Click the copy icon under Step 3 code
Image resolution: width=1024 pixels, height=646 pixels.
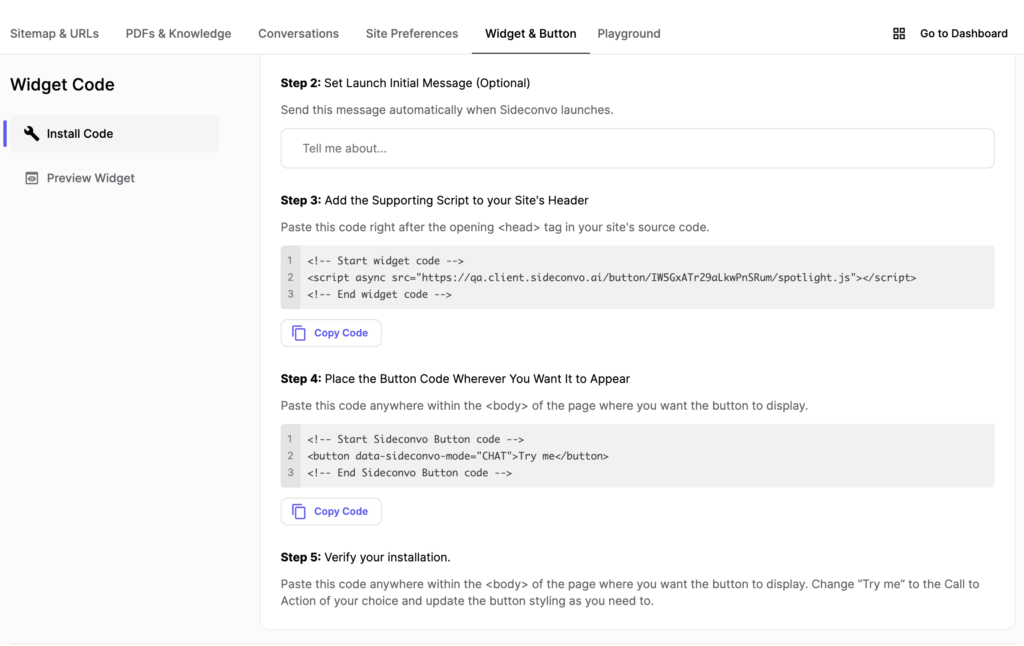pyautogui.click(x=299, y=333)
